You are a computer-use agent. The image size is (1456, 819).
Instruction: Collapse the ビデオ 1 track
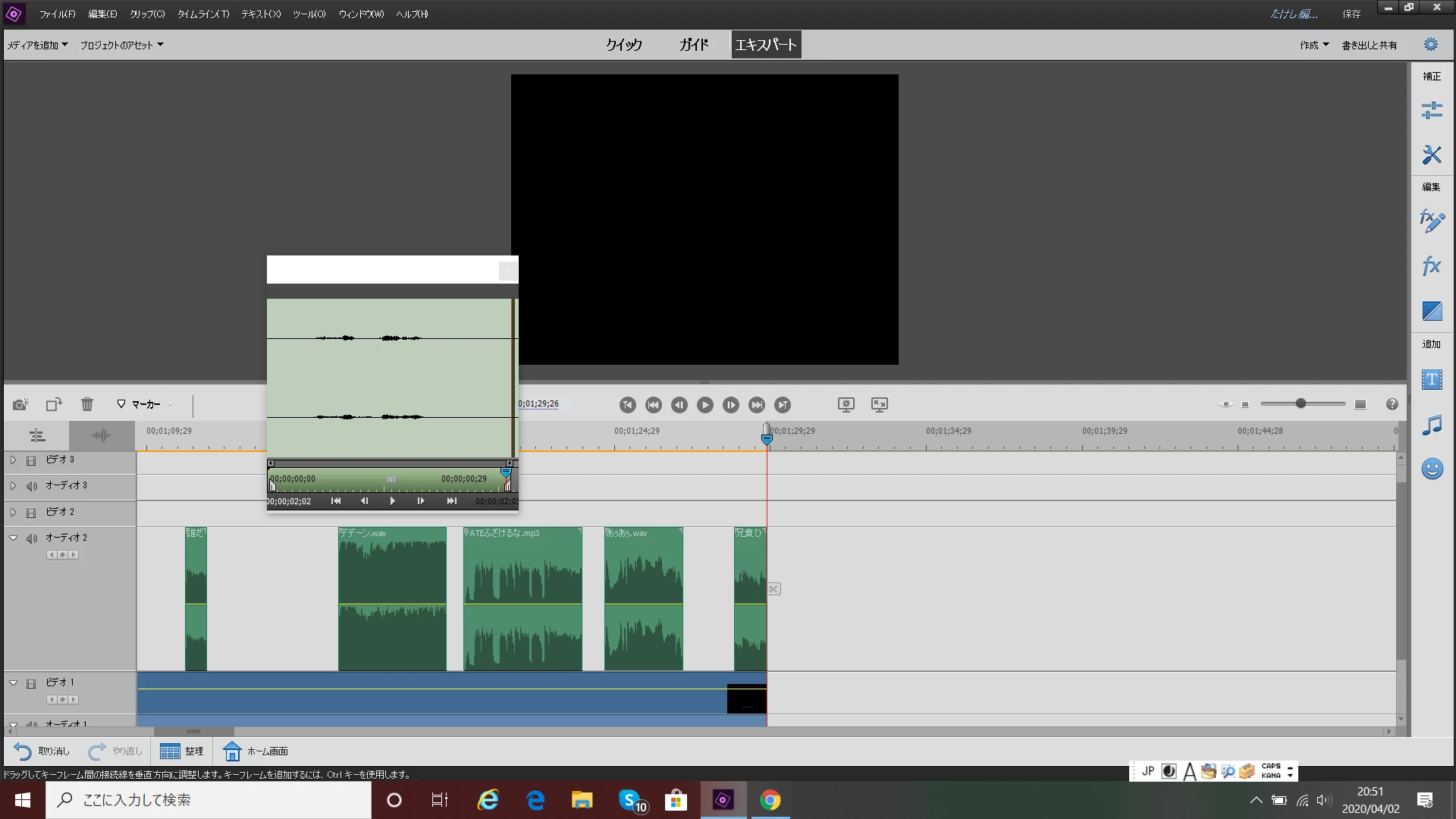tap(13, 682)
